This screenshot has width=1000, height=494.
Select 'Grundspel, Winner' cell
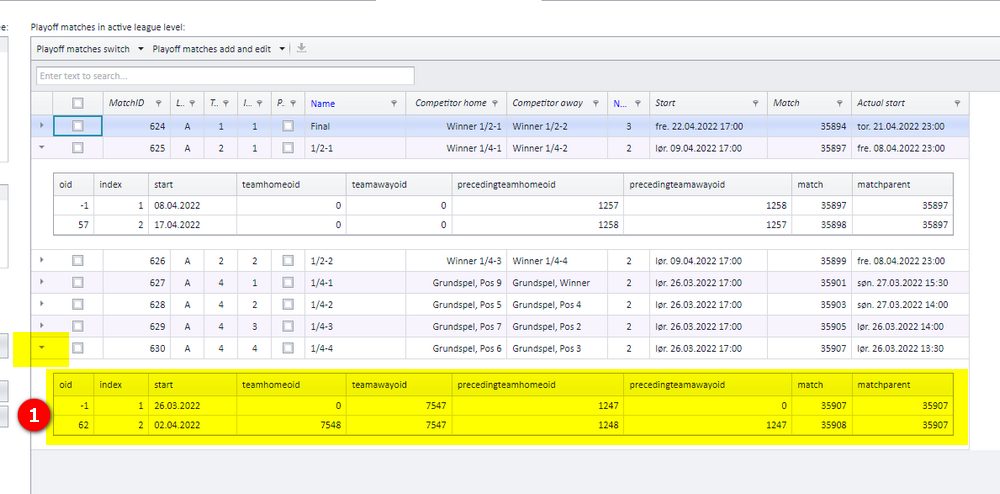(x=557, y=282)
